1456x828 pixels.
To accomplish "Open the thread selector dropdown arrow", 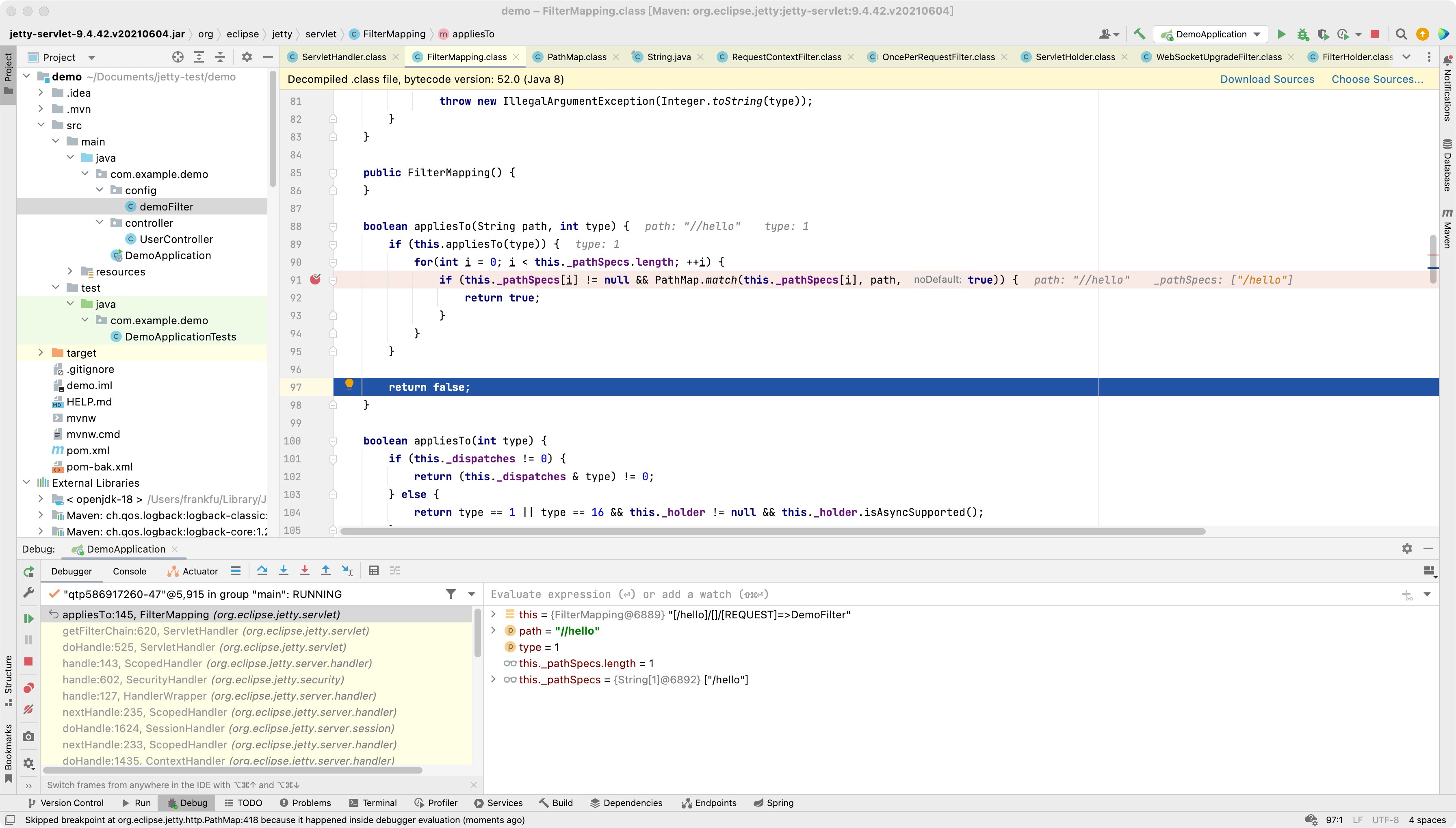I will pyautogui.click(x=471, y=594).
